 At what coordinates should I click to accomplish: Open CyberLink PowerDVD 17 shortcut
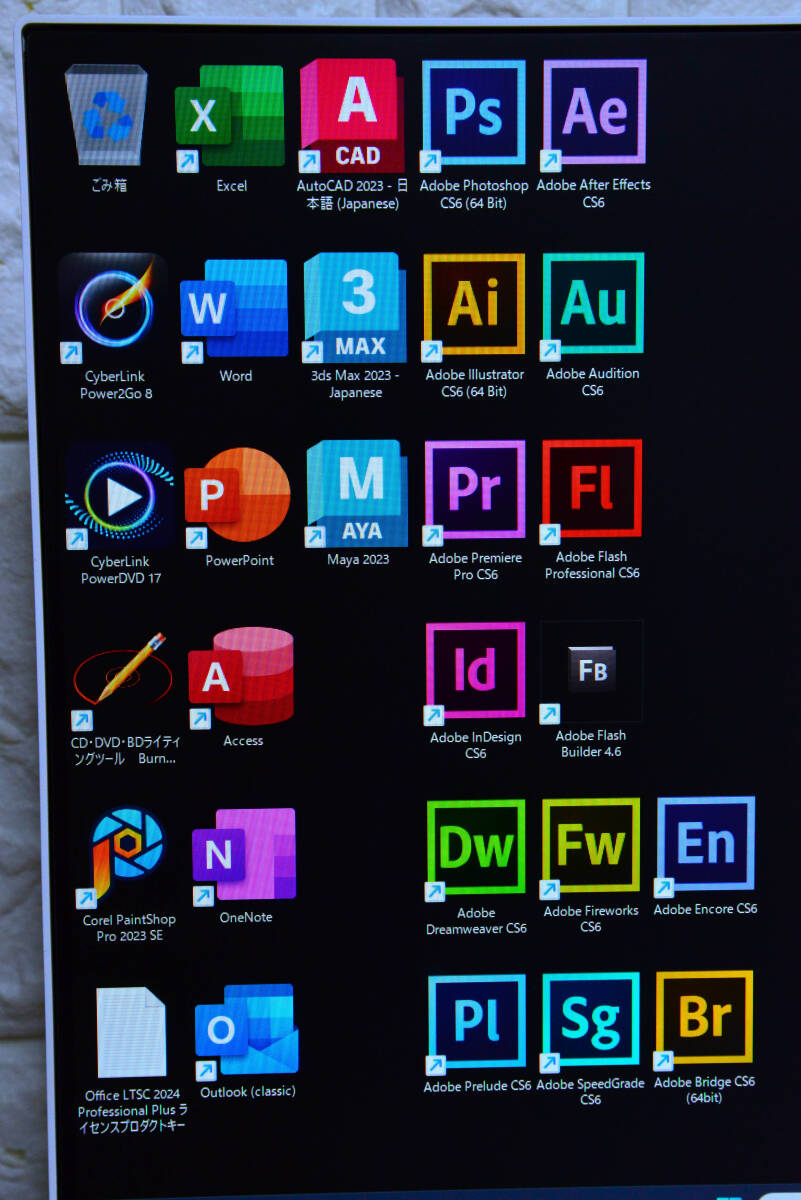coord(119,496)
